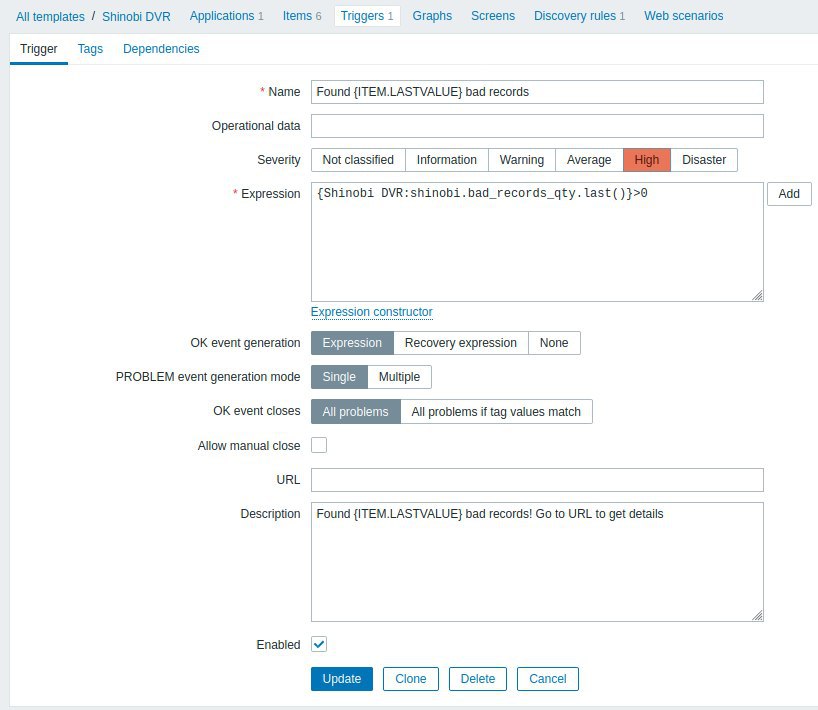Select Multiple PROBLEM event generation mode
Image resolution: width=818 pixels, height=710 pixels.
point(399,377)
